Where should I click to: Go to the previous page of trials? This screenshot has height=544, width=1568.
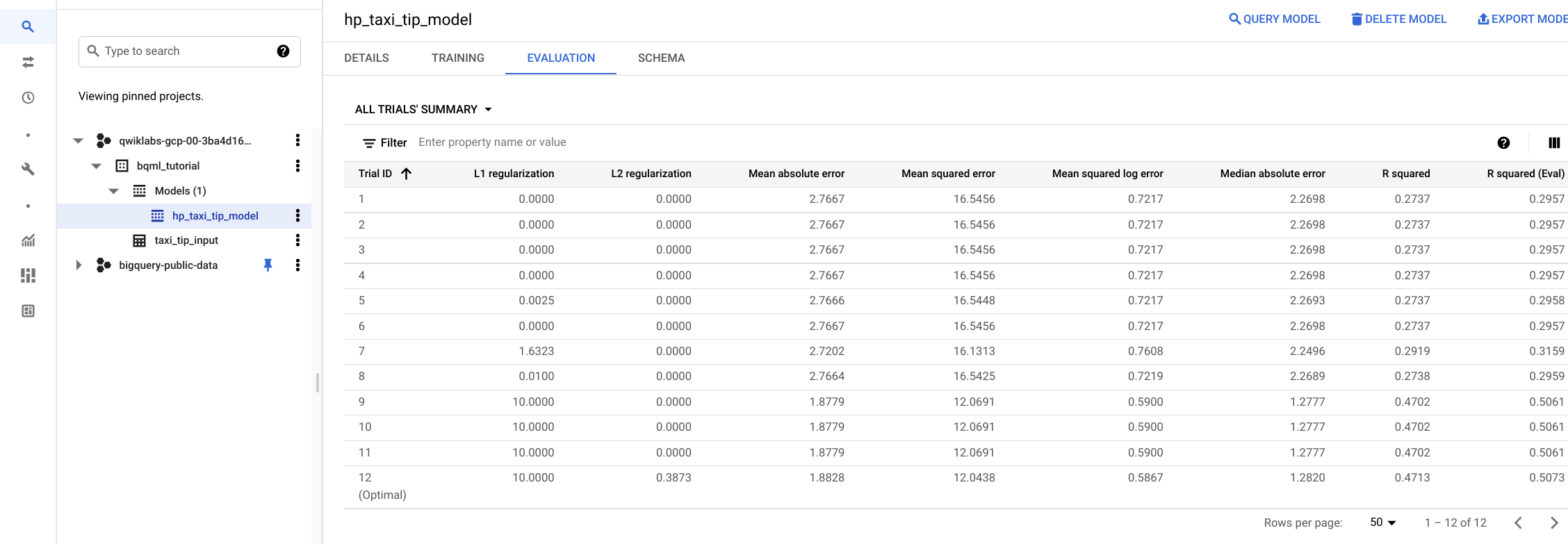[1518, 522]
